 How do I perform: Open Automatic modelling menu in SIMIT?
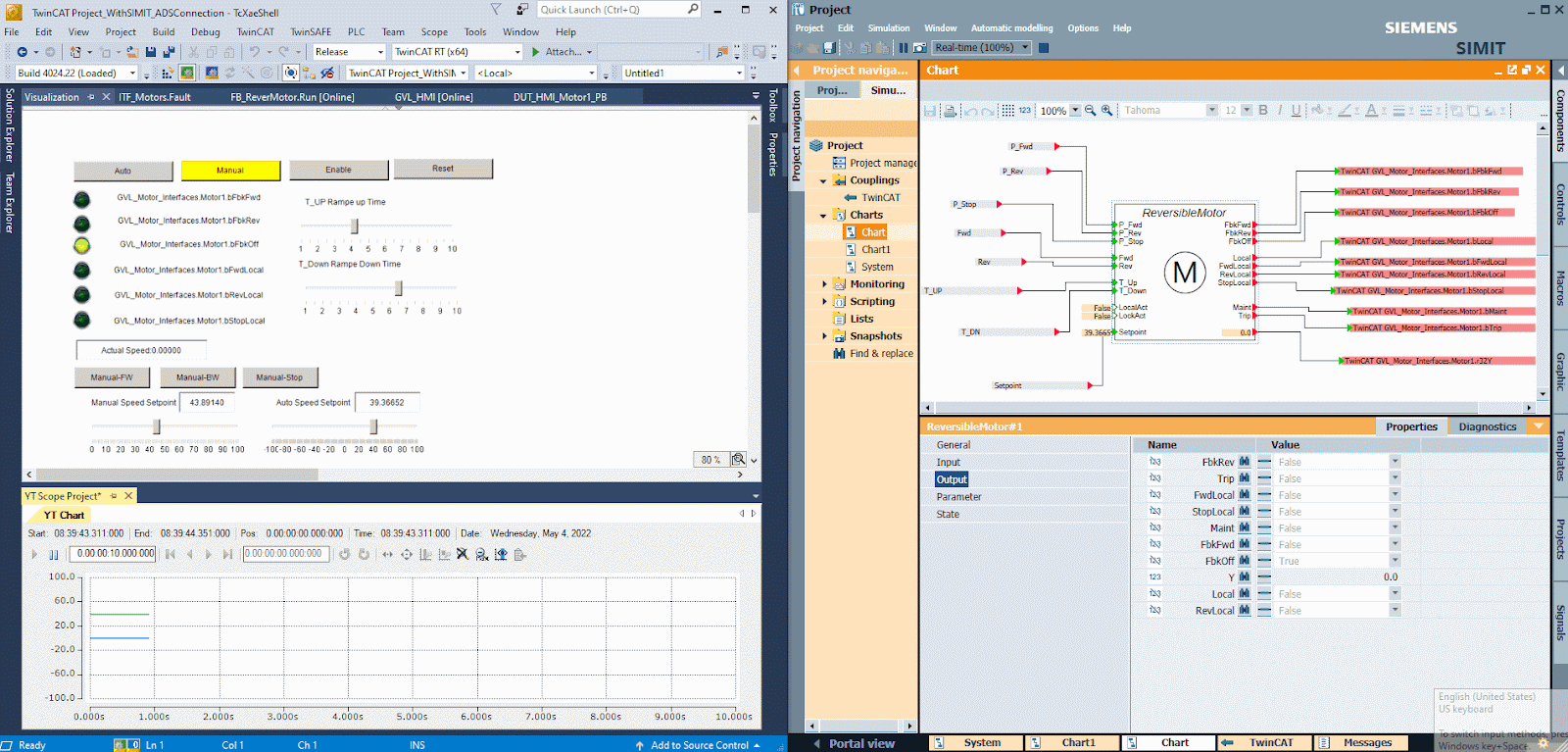(x=1012, y=28)
